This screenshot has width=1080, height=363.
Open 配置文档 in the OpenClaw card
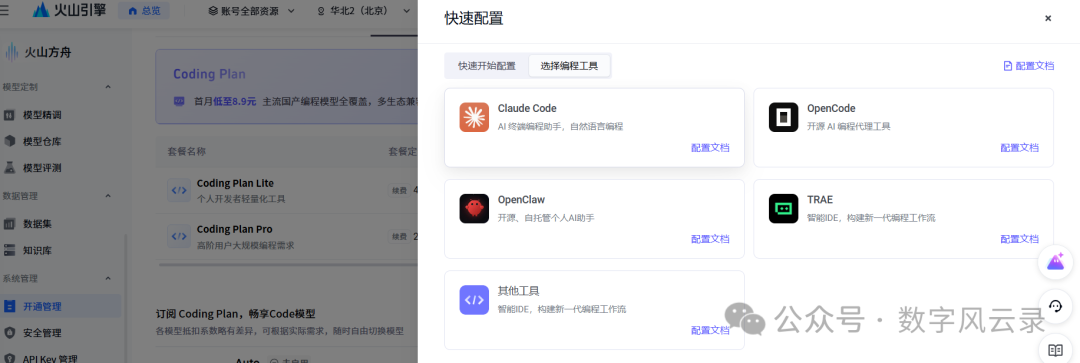pyautogui.click(x=710, y=239)
